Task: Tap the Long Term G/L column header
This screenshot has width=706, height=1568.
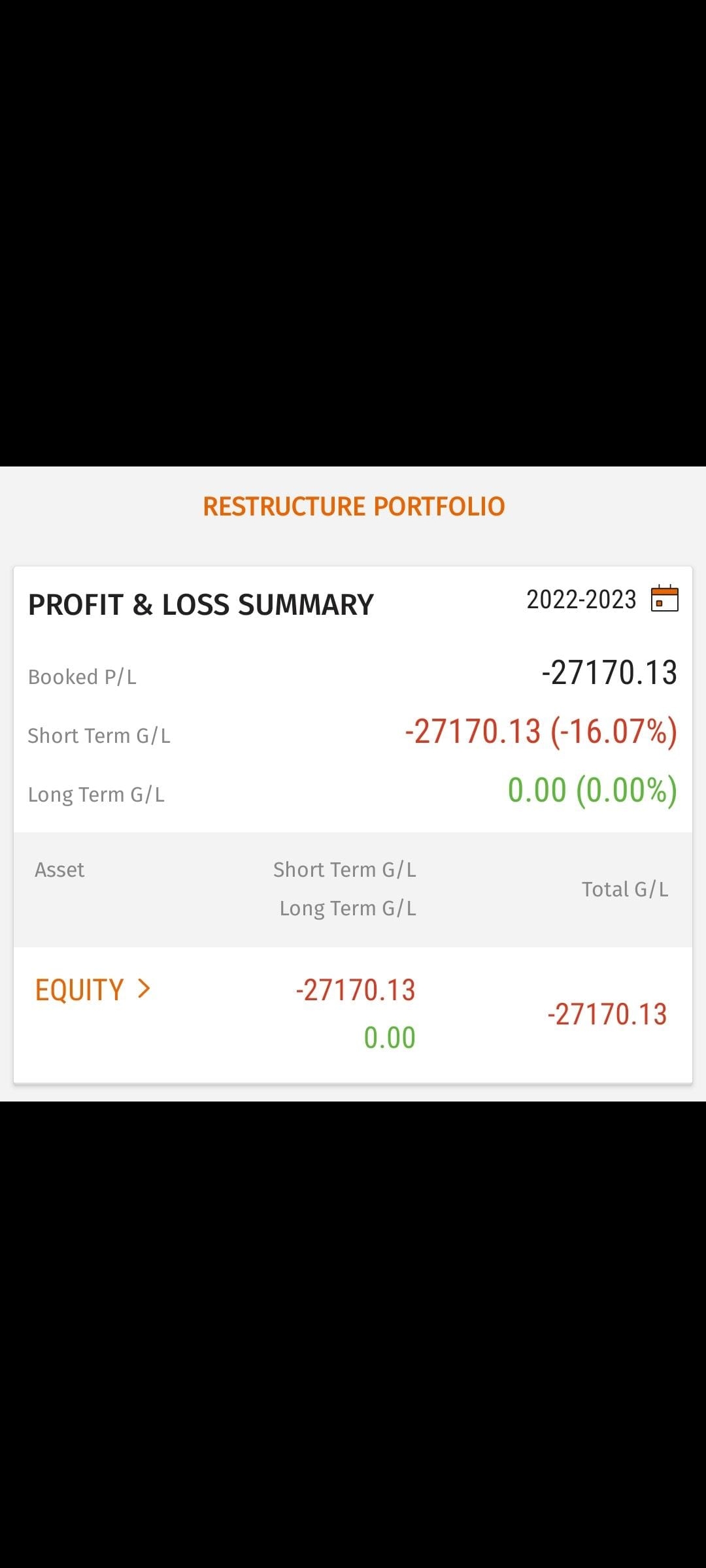Action: click(x=348, y=908)
